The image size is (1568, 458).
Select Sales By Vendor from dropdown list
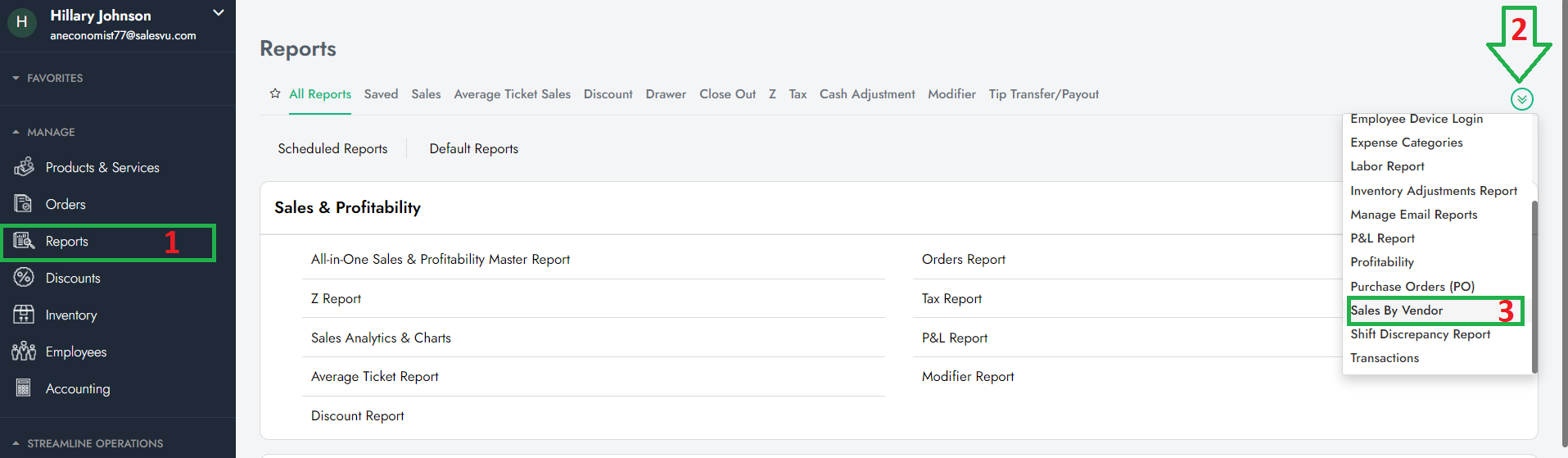point(1396,311)
